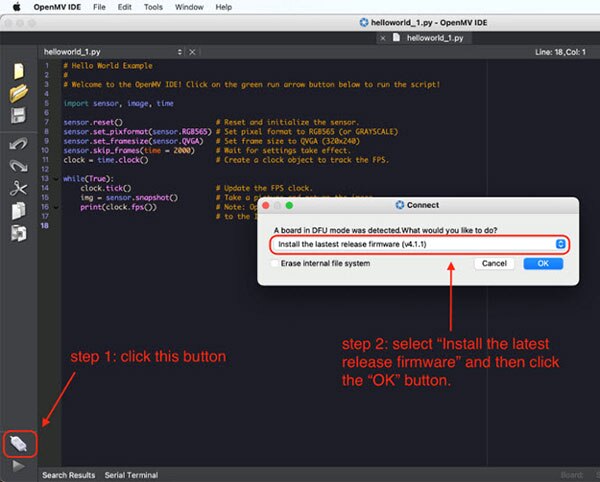Click the New File icon
600x482 pixels.
(18, 71)
